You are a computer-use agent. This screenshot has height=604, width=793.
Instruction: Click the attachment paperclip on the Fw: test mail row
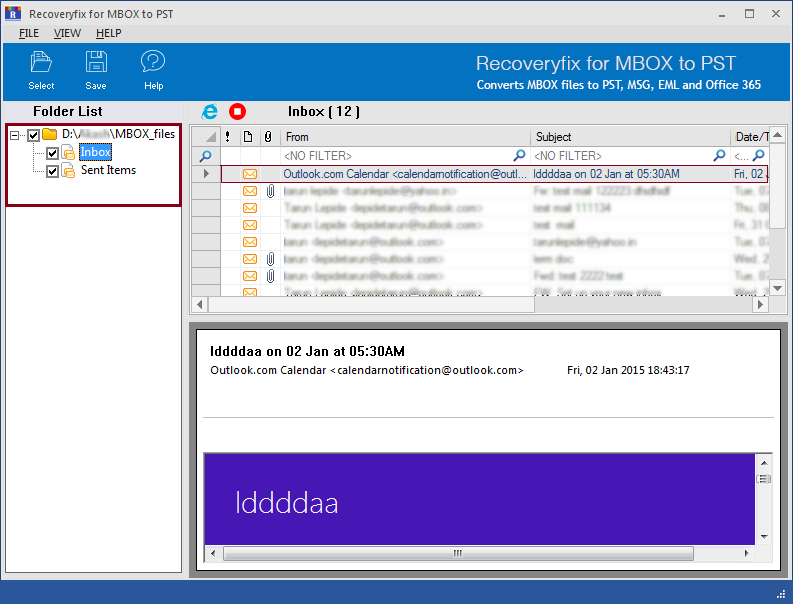(271, 191)
